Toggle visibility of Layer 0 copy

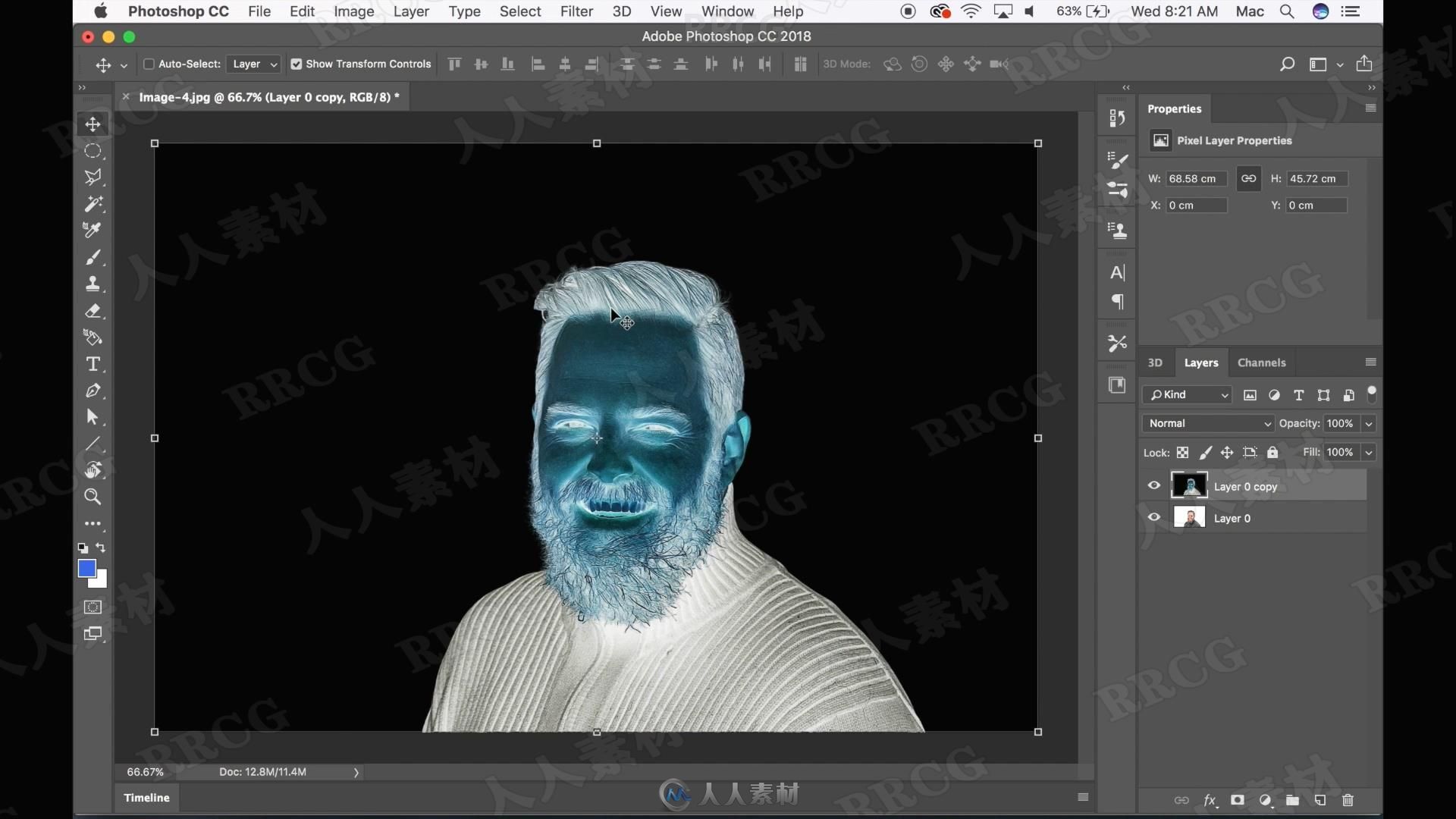coord(1155,485)
